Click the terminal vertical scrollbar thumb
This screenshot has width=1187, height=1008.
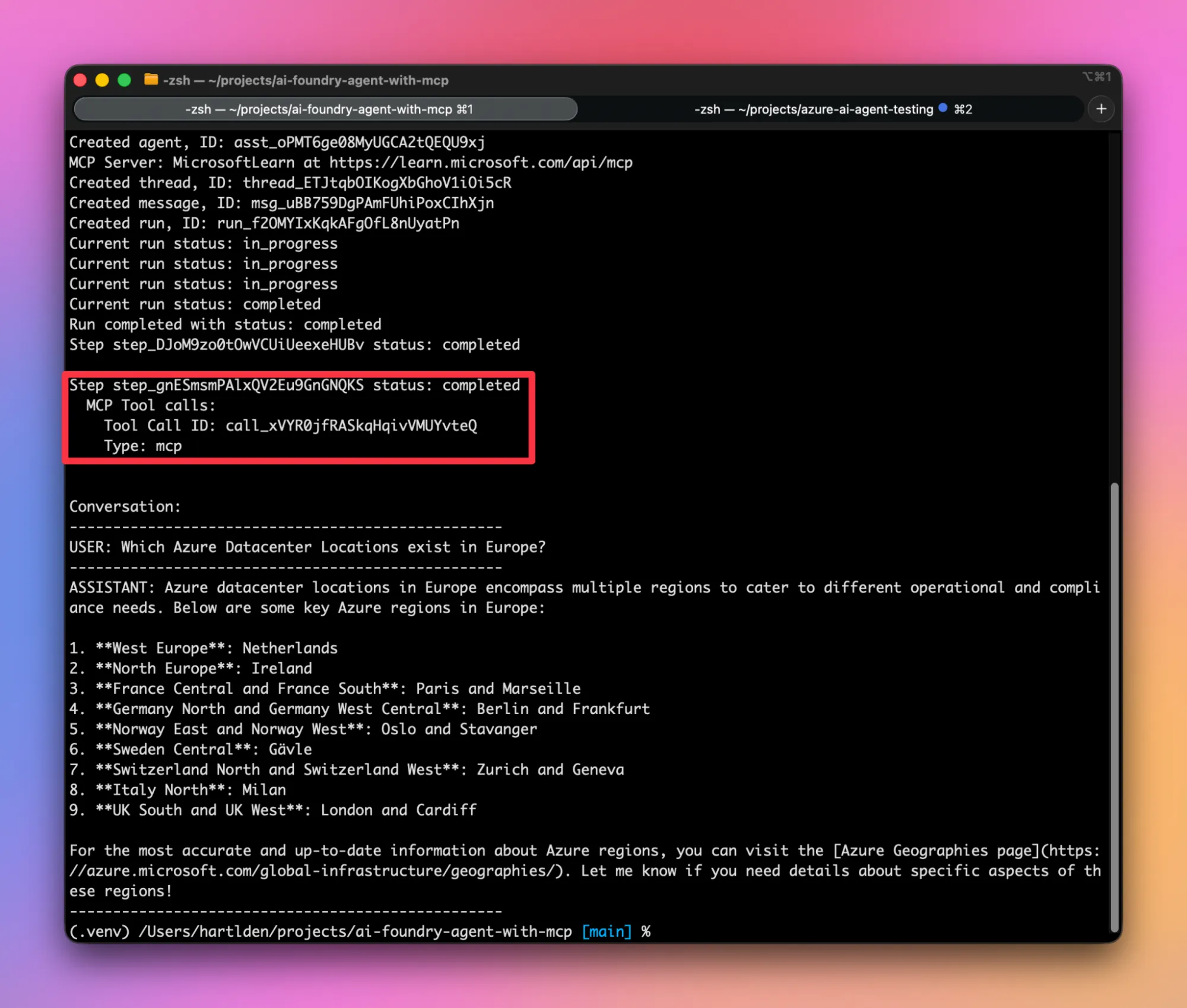1114,706
